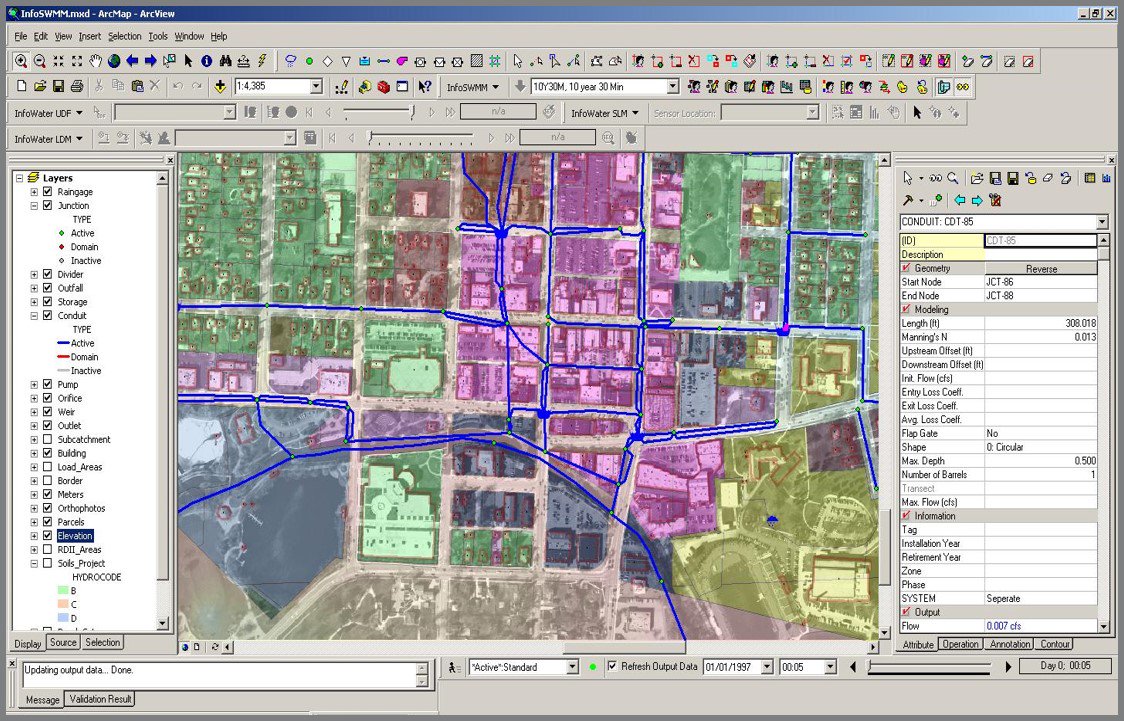Click the 0.007 cfs Flow value
This screenshot has height=721, width=1124.
(1004, 626)
